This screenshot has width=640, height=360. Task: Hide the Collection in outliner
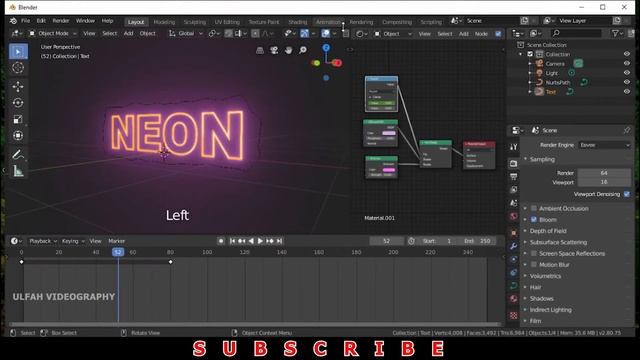[627, 54]
